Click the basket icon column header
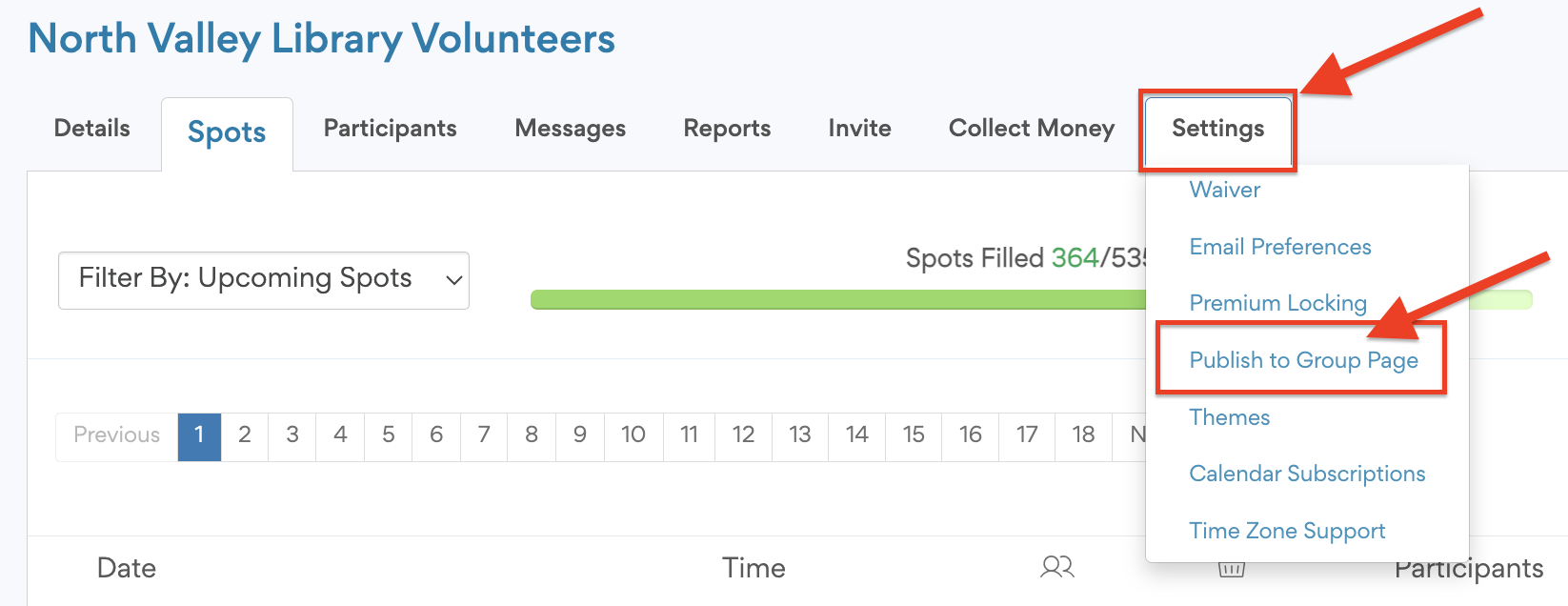This screenshot has height=606, width=1568. 1231,570
